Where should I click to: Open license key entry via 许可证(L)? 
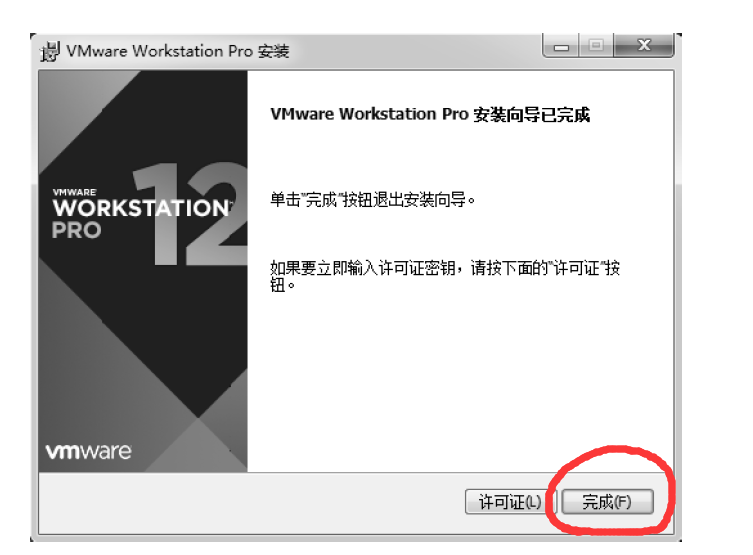coord(510,502)
